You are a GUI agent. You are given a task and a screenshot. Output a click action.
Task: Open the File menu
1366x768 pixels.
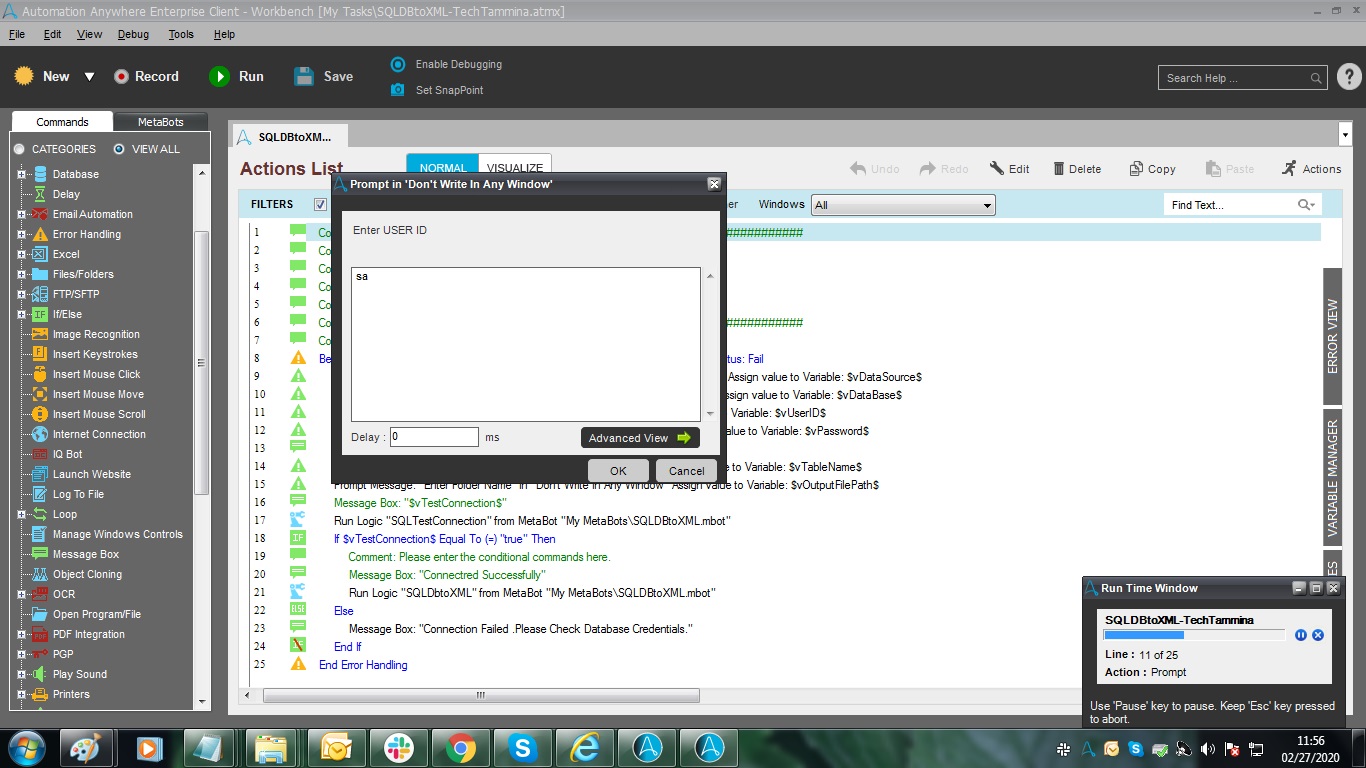pyautogui.click(x=17, y=34)
